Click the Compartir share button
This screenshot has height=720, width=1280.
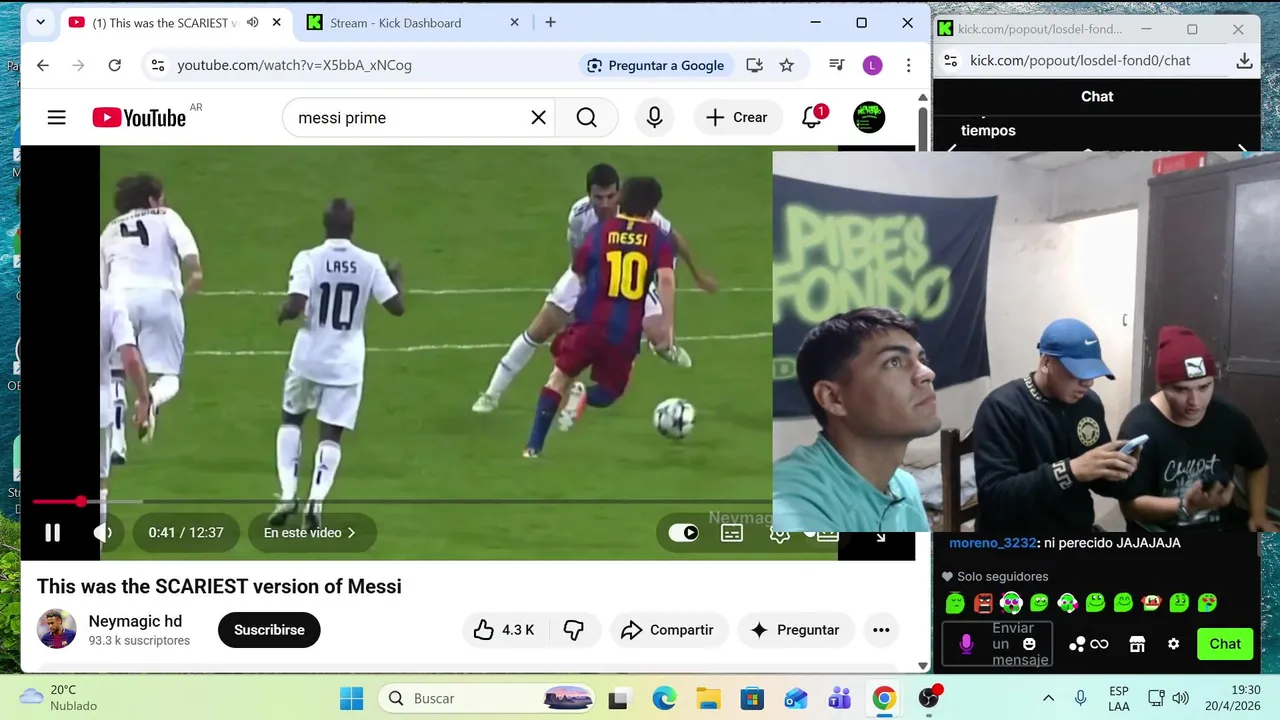tap(667, 630)
